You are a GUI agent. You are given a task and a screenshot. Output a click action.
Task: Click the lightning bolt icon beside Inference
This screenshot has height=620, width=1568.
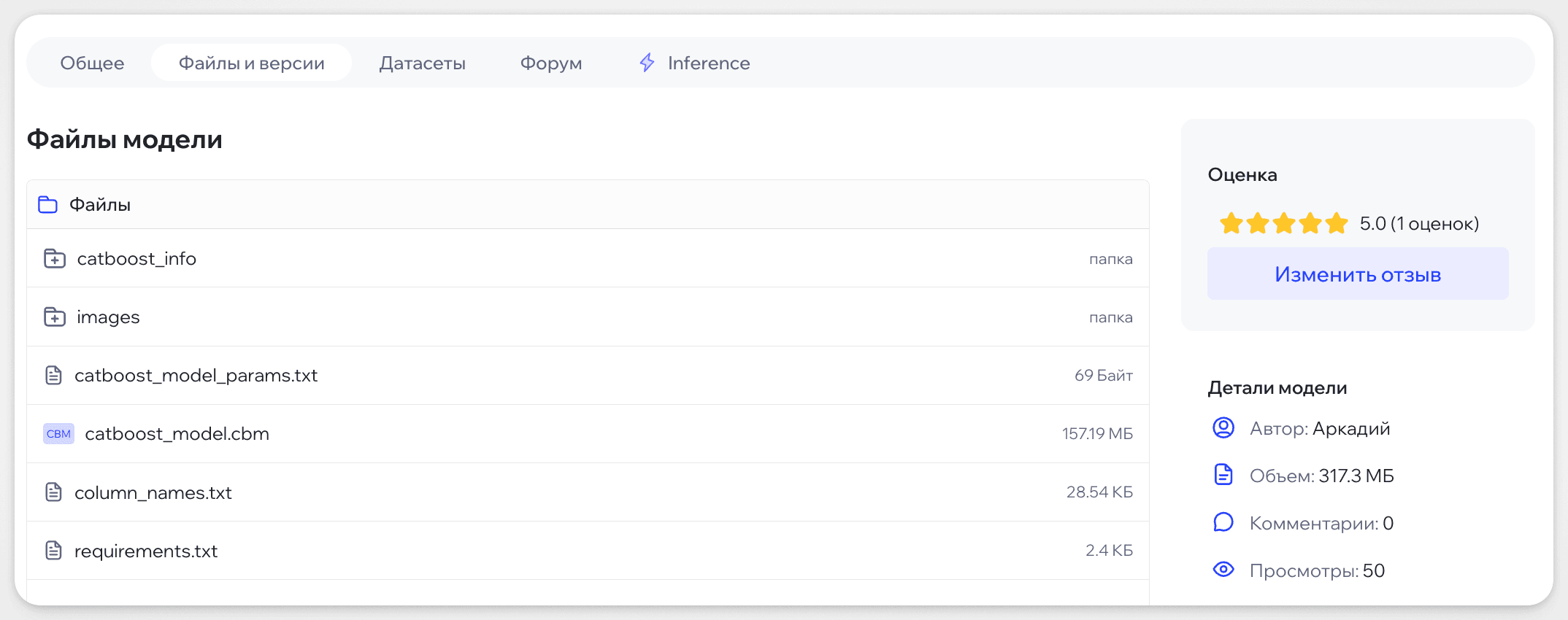point(647,63)
